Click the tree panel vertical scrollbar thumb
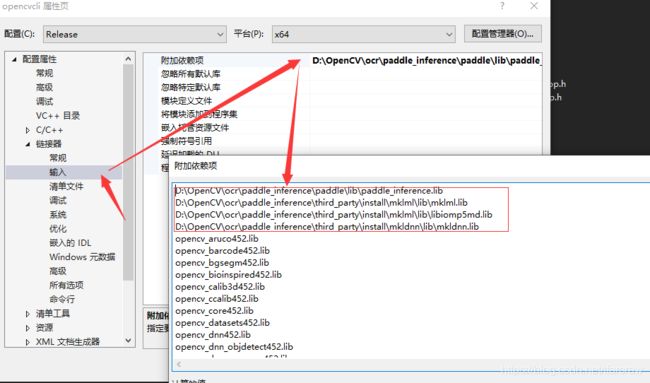 click(128, 172)
